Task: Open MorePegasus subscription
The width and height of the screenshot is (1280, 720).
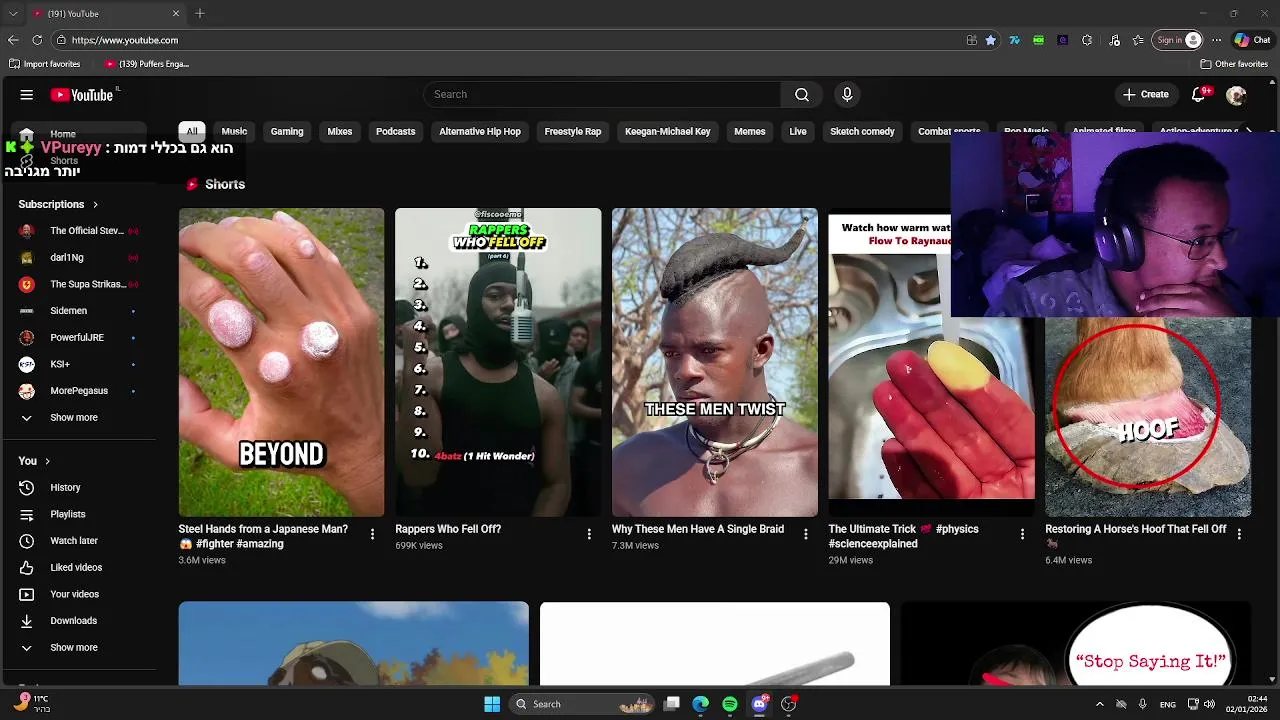Action: point(78,391)
